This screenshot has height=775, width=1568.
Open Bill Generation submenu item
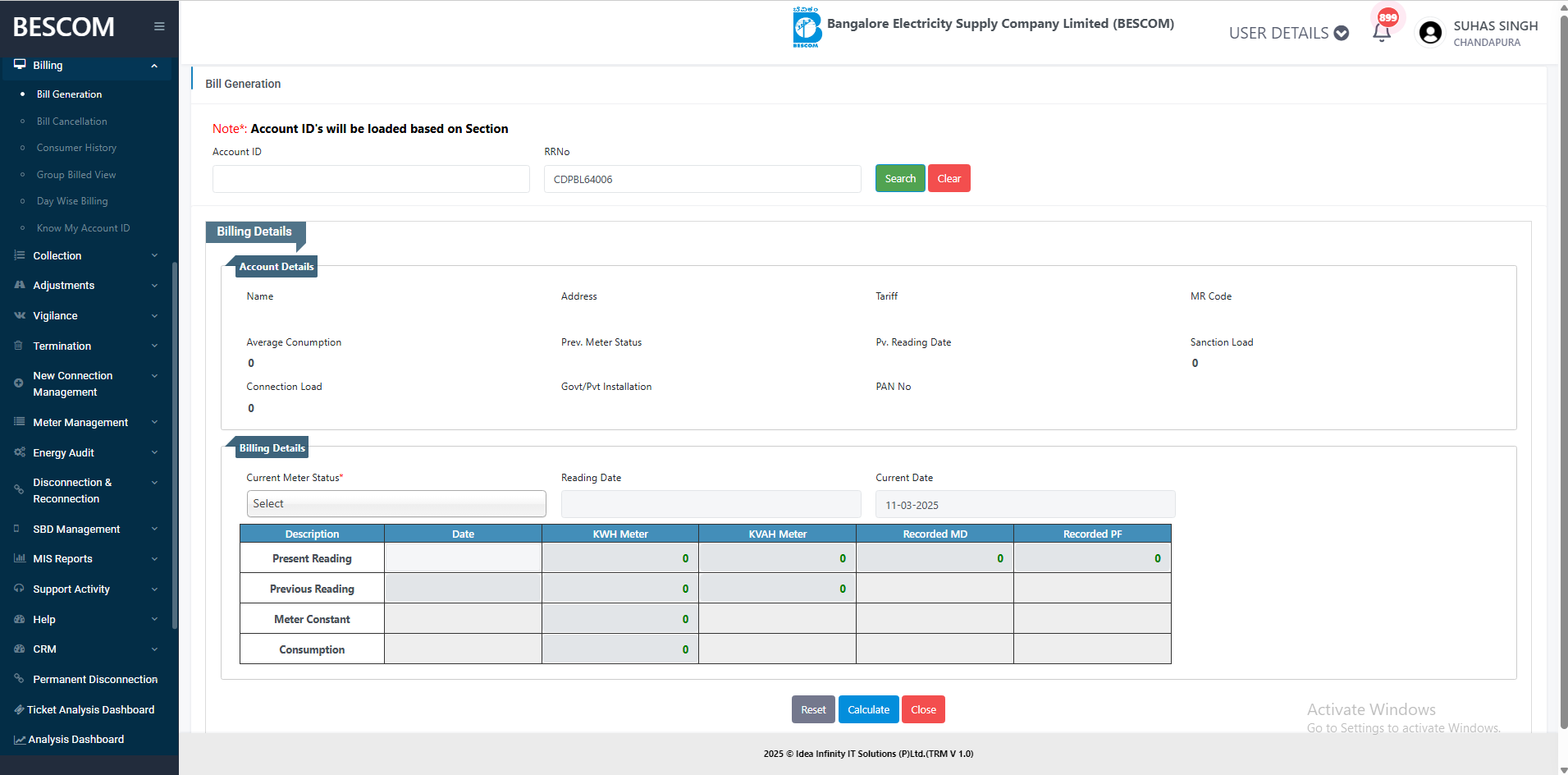(69, 94)
